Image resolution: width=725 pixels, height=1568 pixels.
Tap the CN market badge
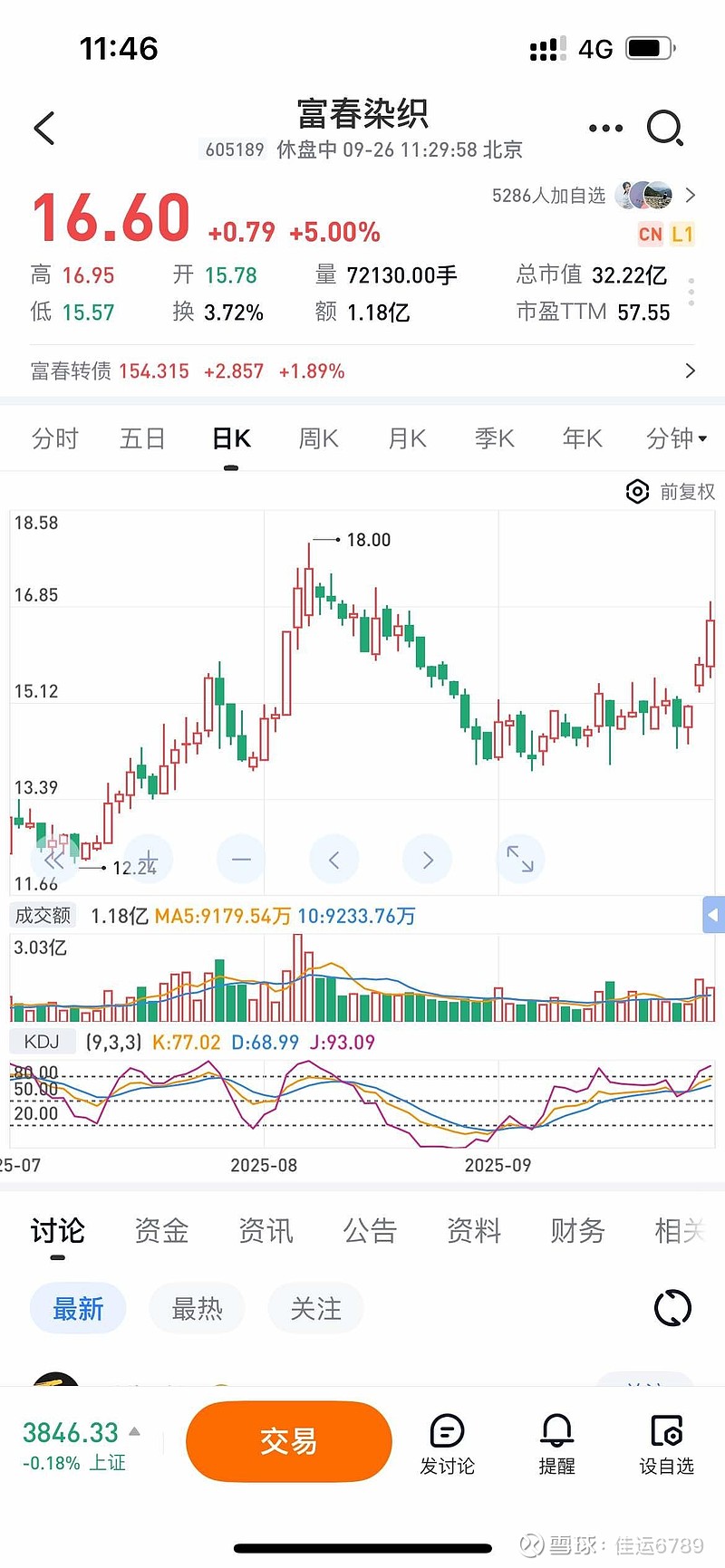pyautogui.click(x=651, y=235)
